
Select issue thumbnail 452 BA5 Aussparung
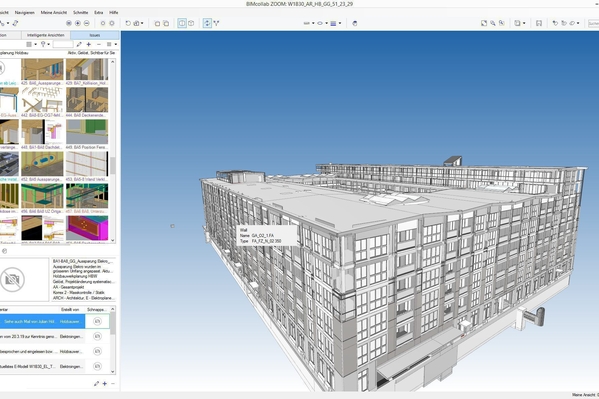(x=42, y=164)
